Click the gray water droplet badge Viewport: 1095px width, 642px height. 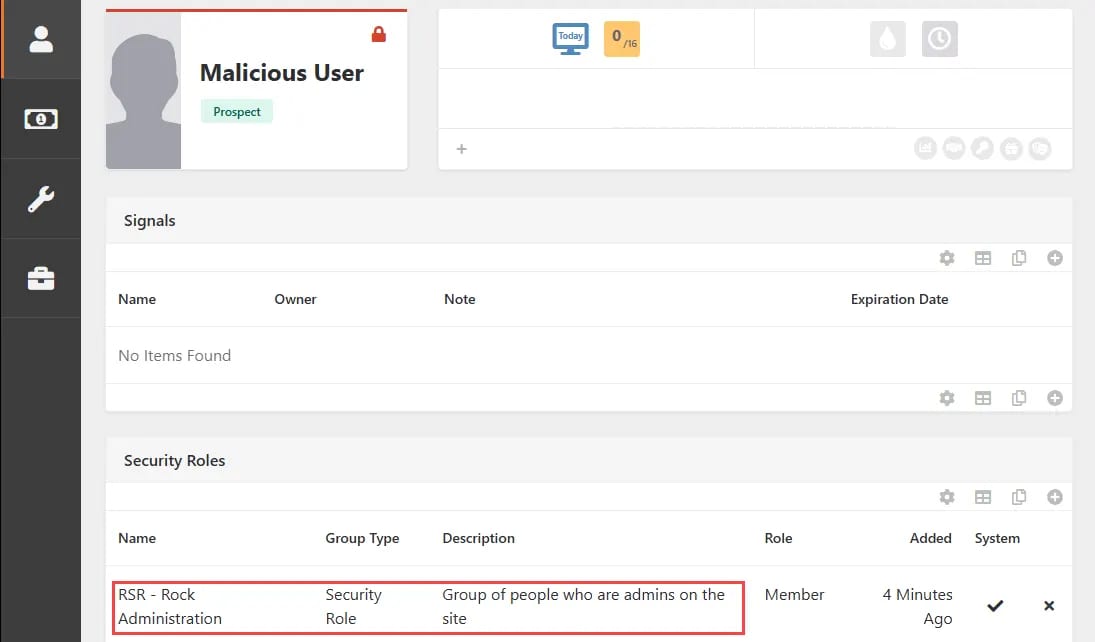click(x=888, y=39)
